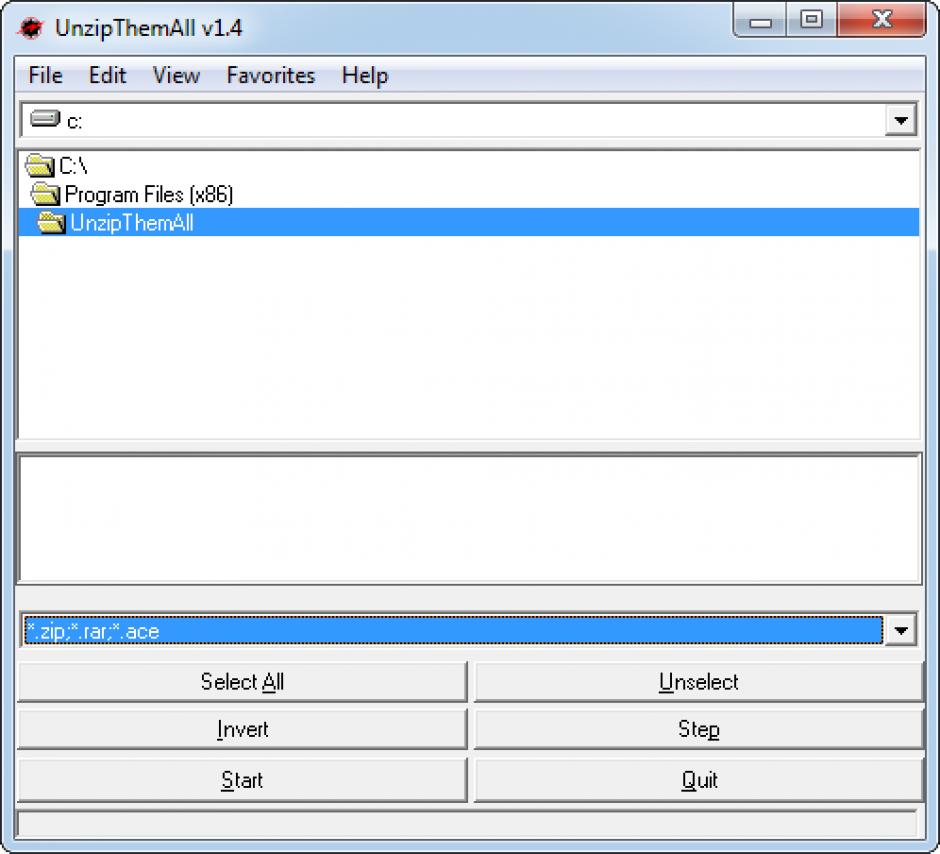The height and width of the screenshot is (854, 940).
Task: Click the Select All button
Action: 242,682
